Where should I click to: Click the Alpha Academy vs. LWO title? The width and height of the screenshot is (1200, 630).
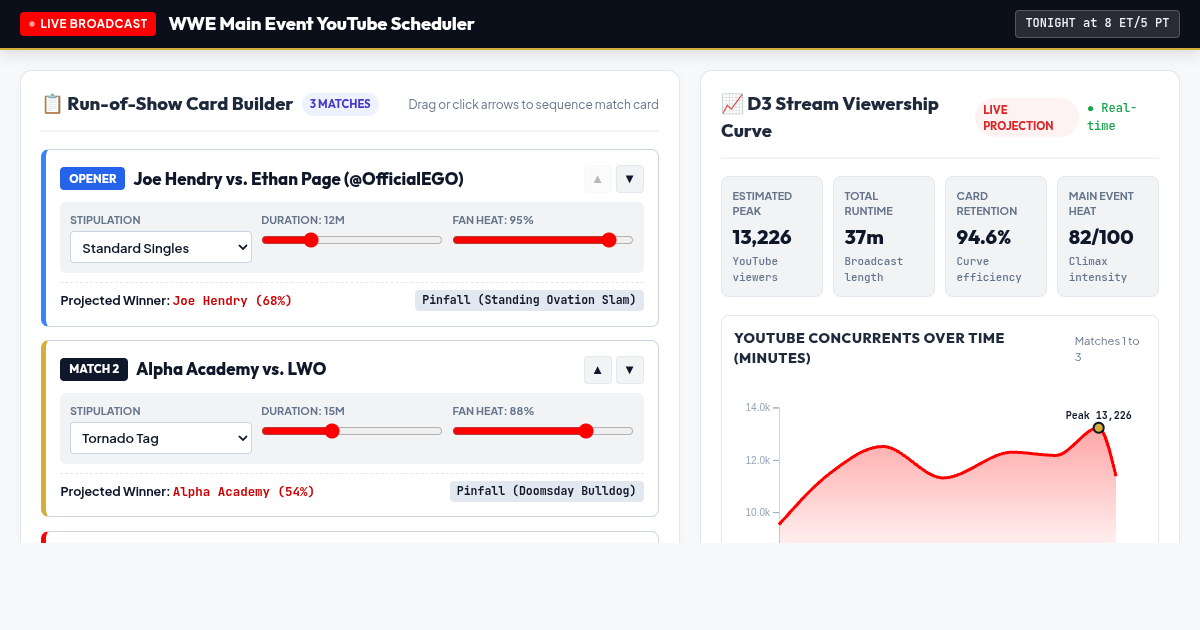(x=231, y=370)
